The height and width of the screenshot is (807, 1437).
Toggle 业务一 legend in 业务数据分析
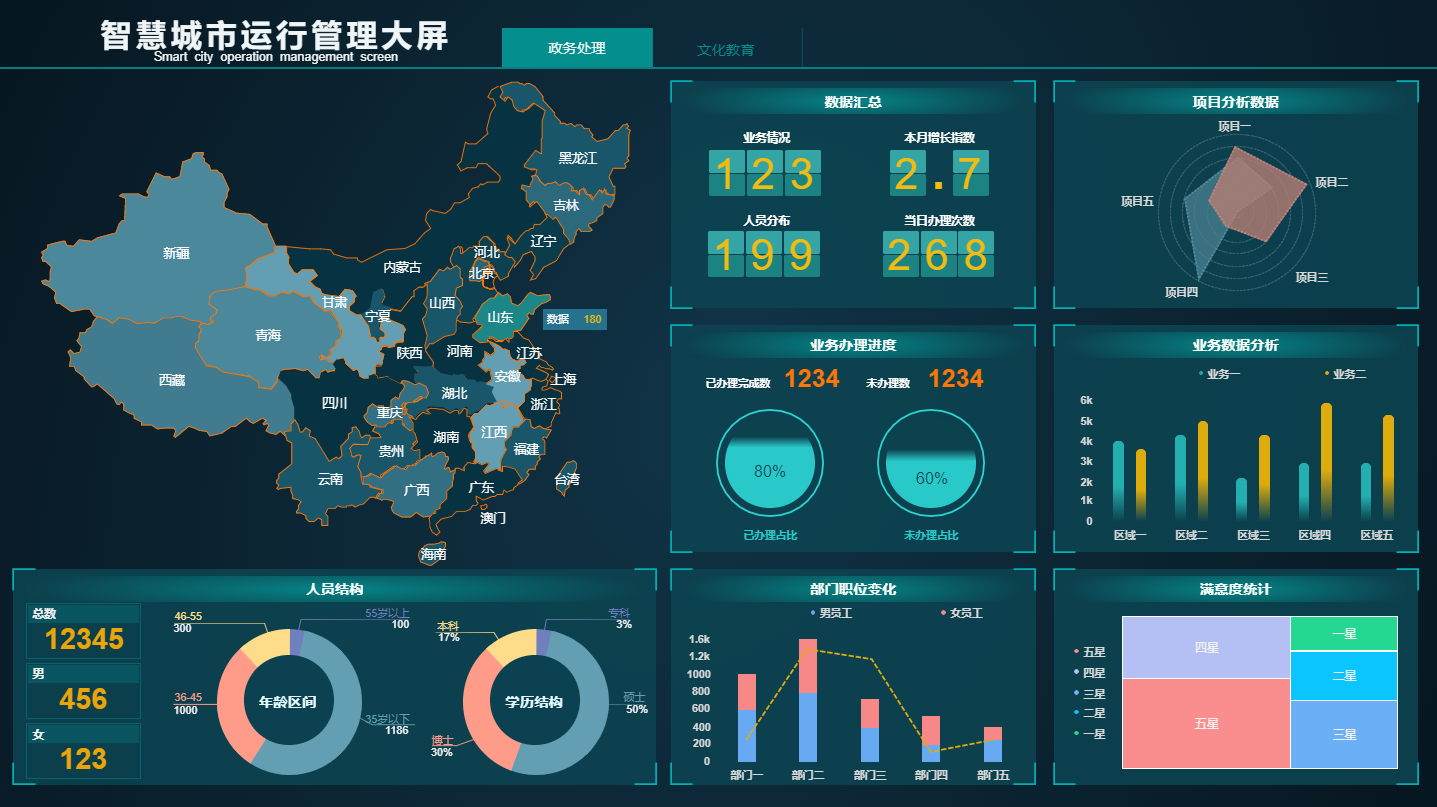[1219, 374]
